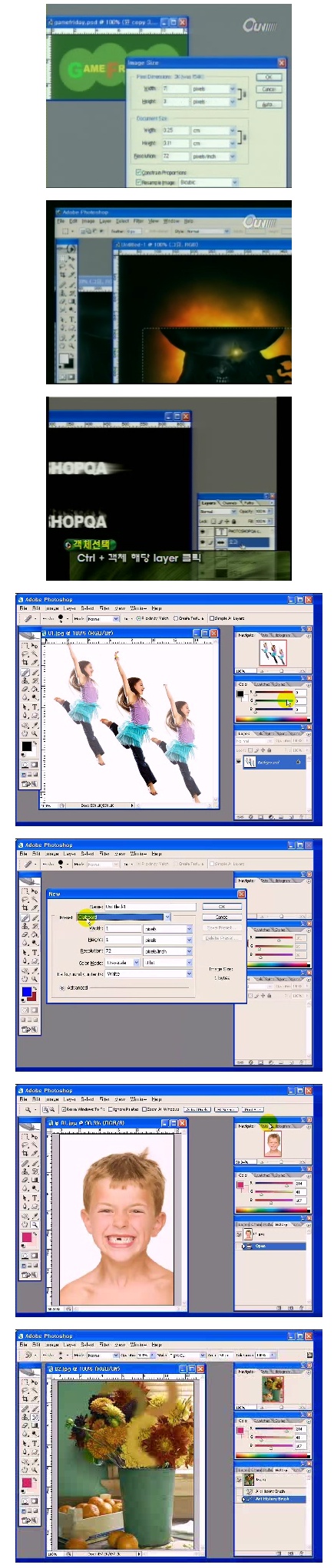The image size is (334, 1568).
Task: Hide the Background layer of dancers image
Action: (240, 763)
